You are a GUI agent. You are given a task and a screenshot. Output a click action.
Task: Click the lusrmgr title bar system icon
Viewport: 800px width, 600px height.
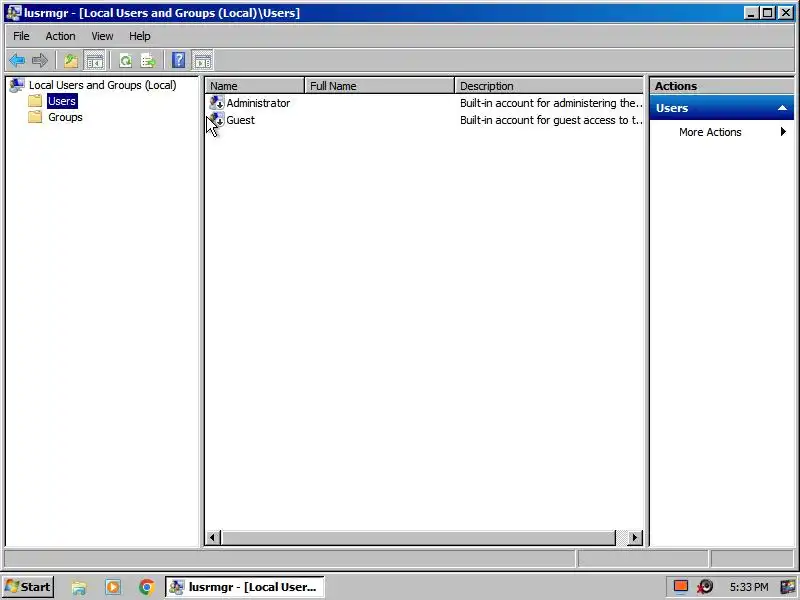point(14,13)
